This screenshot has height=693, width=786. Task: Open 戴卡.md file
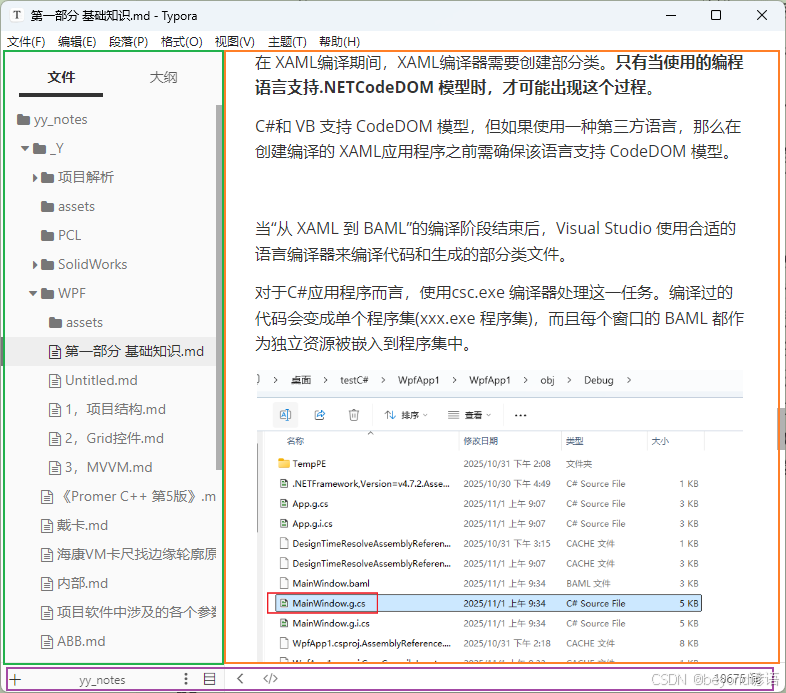click(x=74, y=526)
